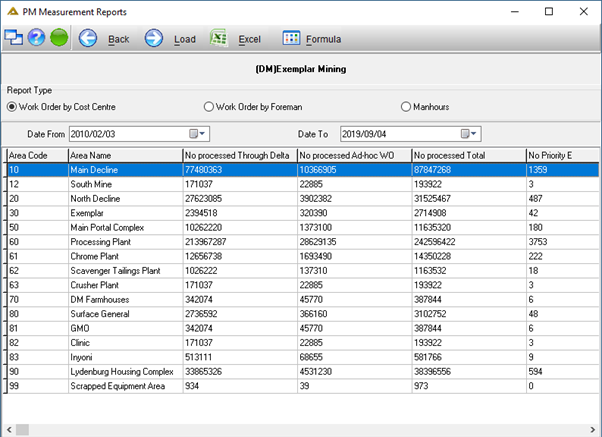
Task: Click the PM Measurement Reports title bar icon
Action: click(x=13, y=12)
